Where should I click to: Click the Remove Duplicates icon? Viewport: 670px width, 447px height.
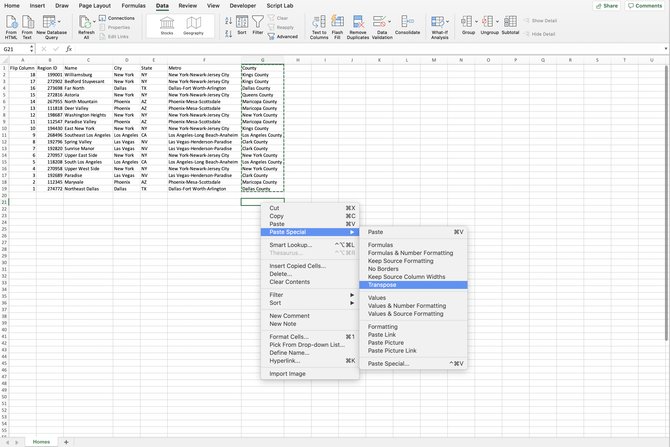click(x=358, y=22)
